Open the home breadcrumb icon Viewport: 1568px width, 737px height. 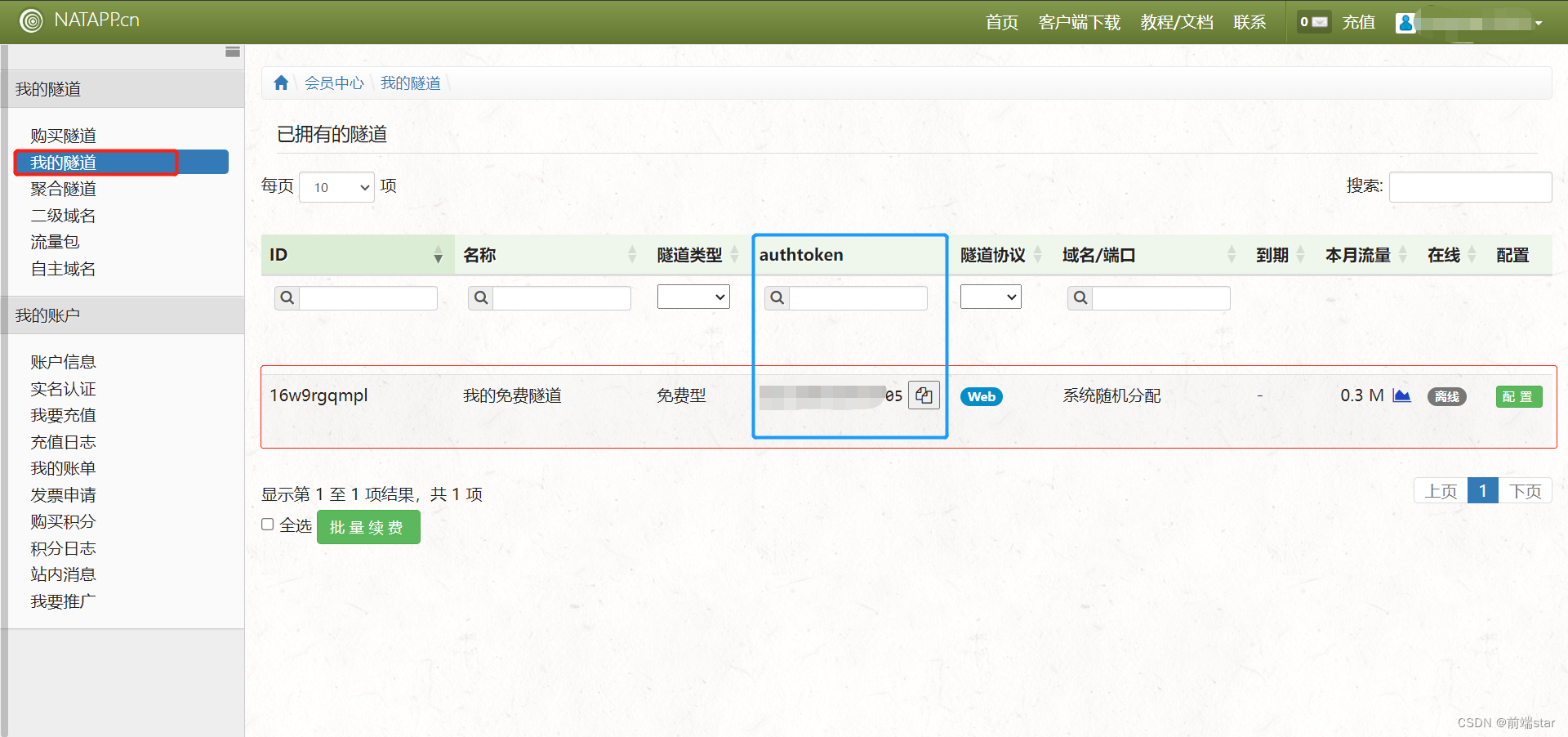coord(281,83)
